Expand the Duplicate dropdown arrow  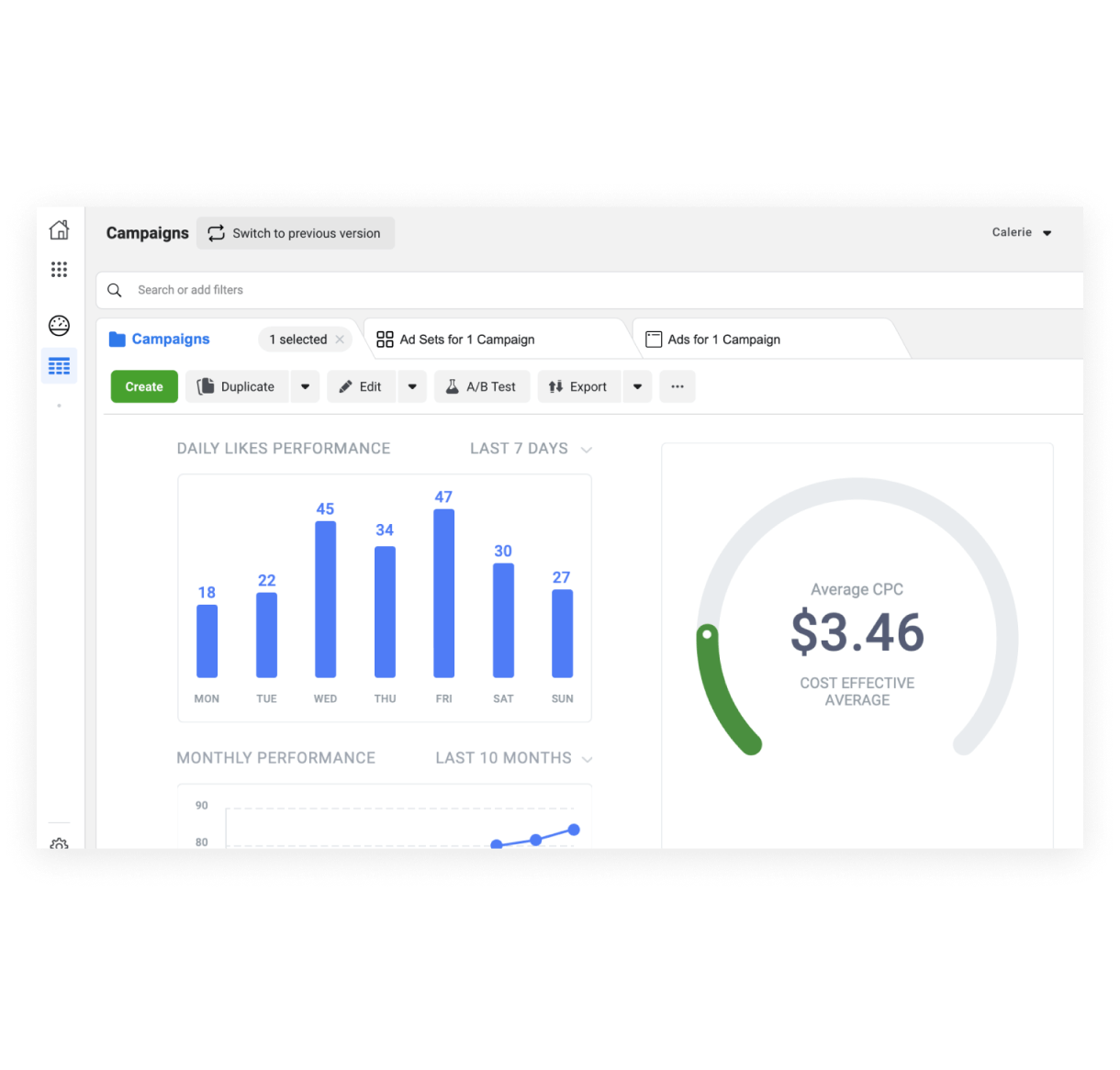click(306, 386)
